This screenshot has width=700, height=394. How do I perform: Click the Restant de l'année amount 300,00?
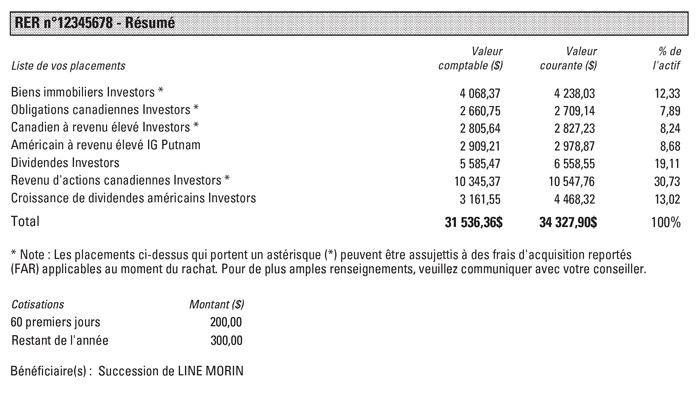coord(226,341)
